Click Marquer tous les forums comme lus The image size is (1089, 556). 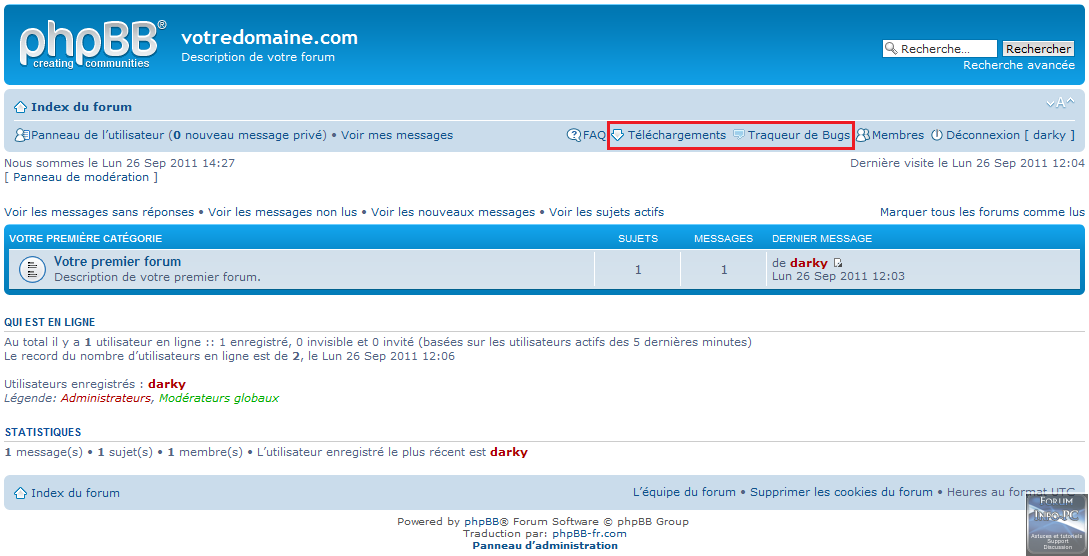[x=981, y=212]
